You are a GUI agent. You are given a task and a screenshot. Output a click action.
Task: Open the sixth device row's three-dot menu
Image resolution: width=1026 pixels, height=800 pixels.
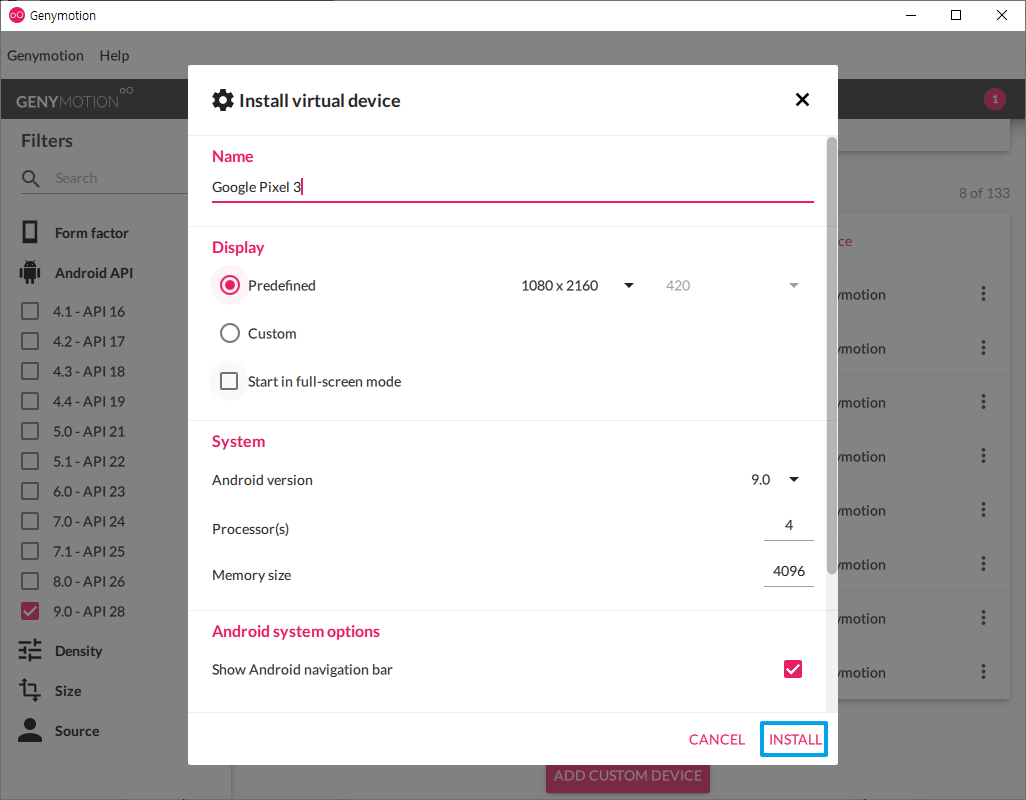983,564
